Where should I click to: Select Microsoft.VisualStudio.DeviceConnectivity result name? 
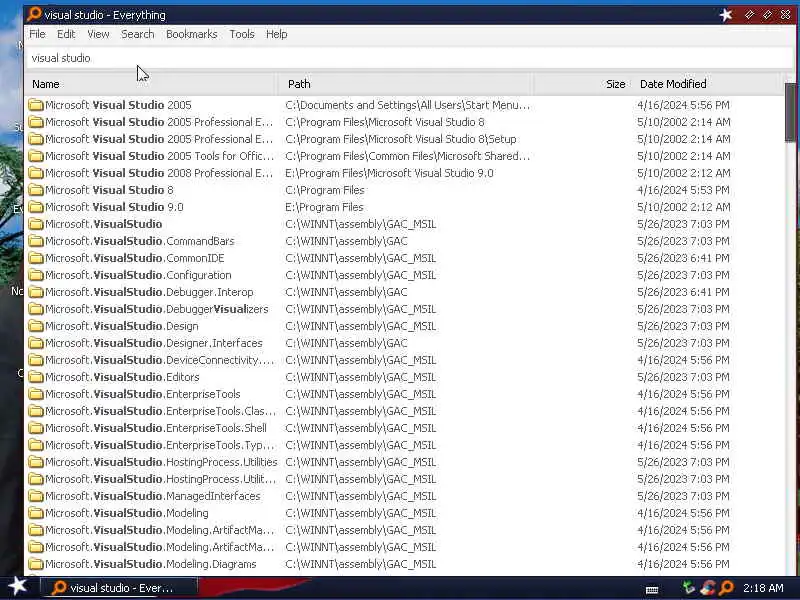(160, 360)
